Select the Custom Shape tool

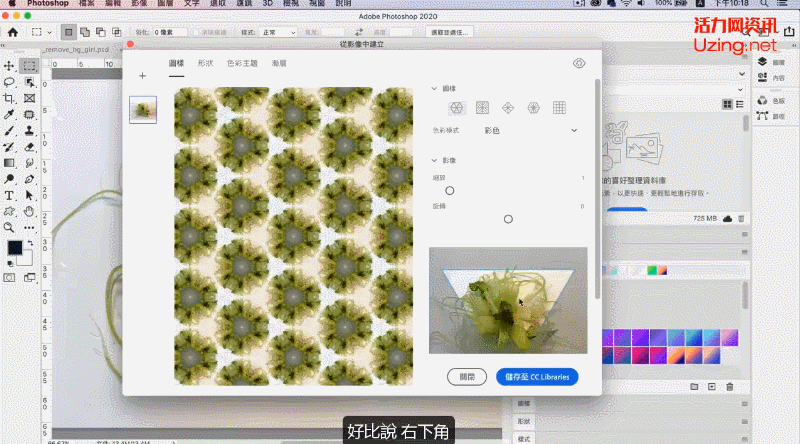(x=9, y=211)
